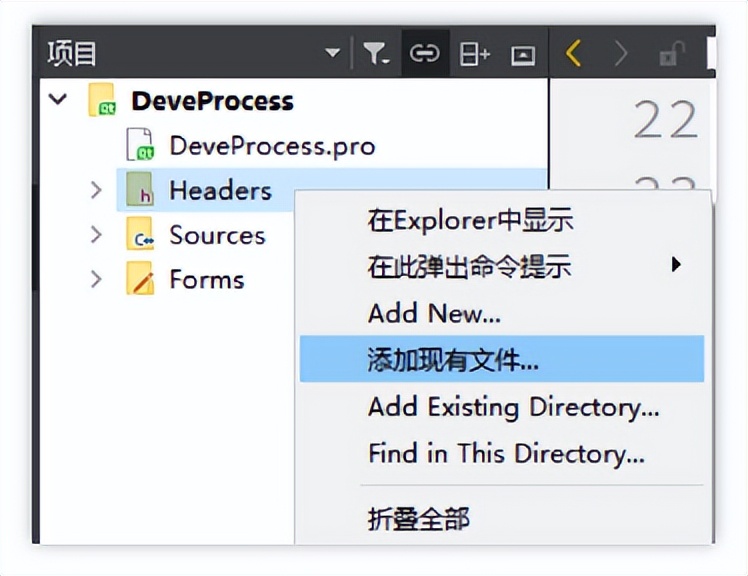Select the DeveProcess.pro file icon
The image size is (748, 576).
coord(140,146)
